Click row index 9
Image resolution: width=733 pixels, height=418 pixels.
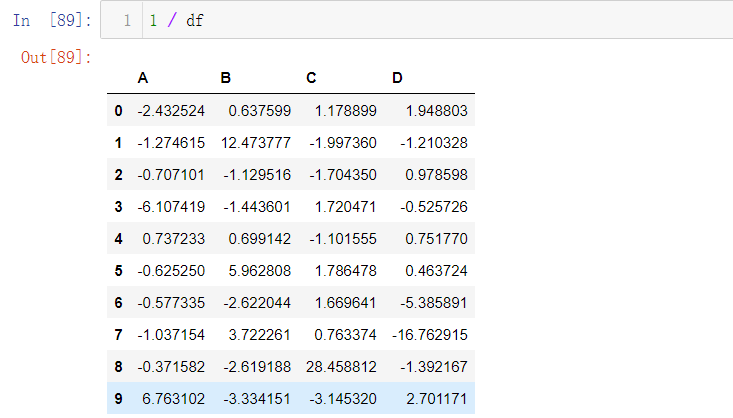coord(118,399)
